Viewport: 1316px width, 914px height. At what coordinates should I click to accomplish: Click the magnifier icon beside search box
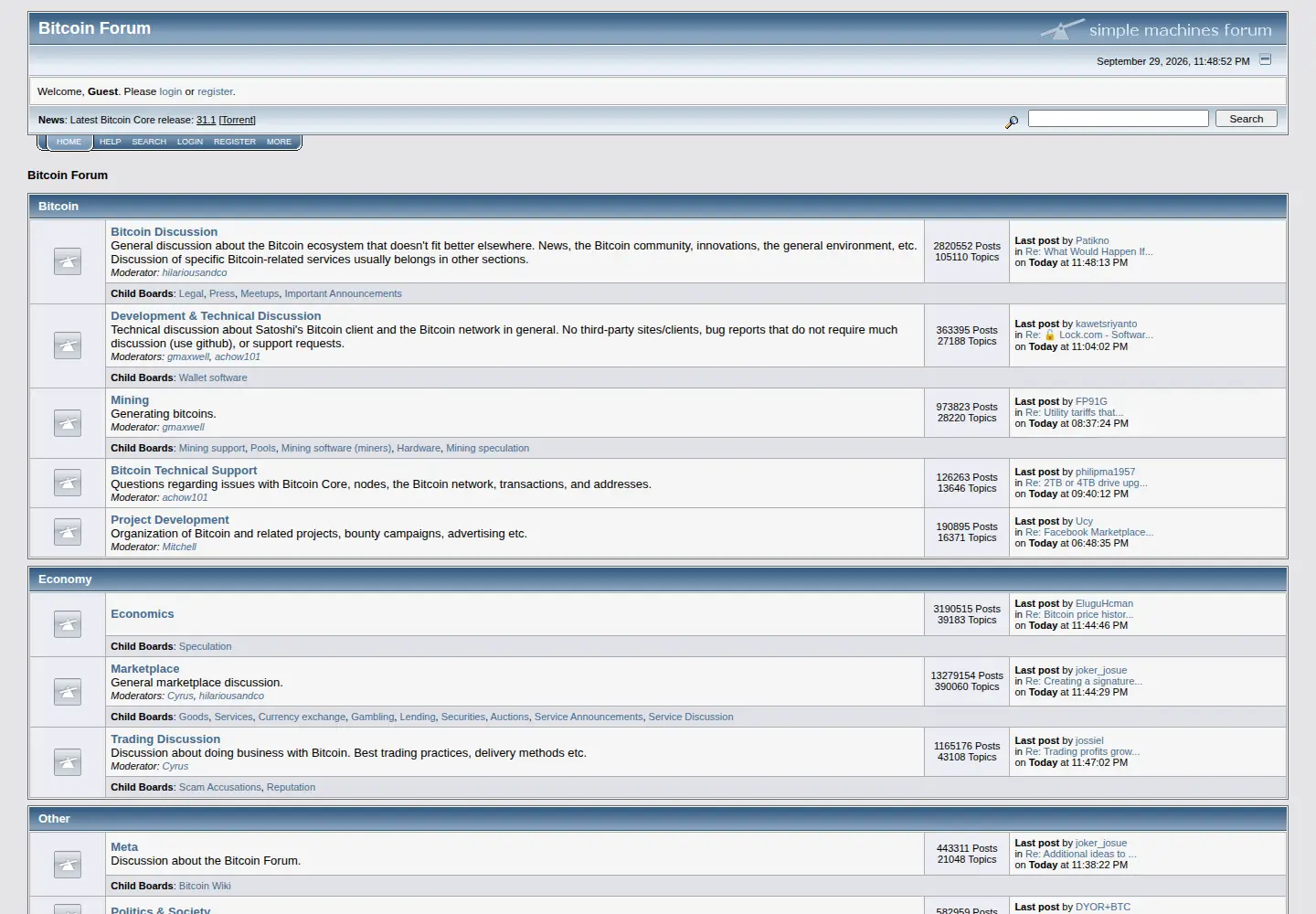pyautogui.click(x=1012, y=122)
